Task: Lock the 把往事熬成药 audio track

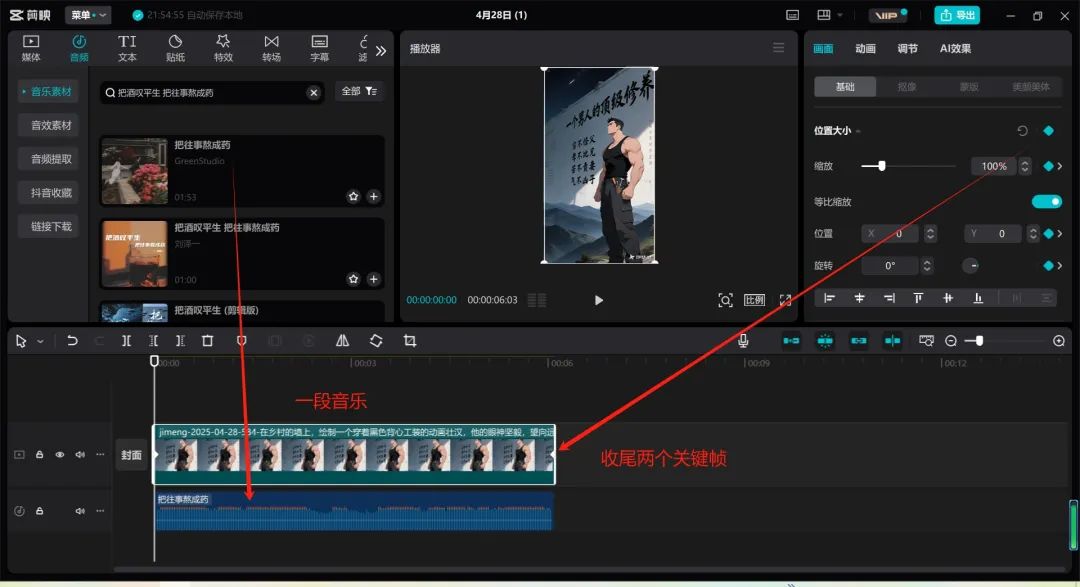Action: (x=39, y=511)
